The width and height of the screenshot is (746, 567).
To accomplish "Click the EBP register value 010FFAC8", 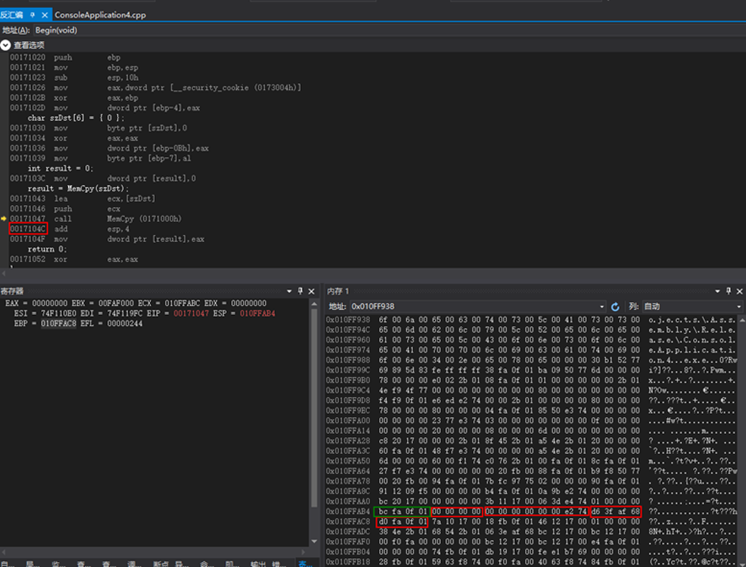I will pos(58,324).
